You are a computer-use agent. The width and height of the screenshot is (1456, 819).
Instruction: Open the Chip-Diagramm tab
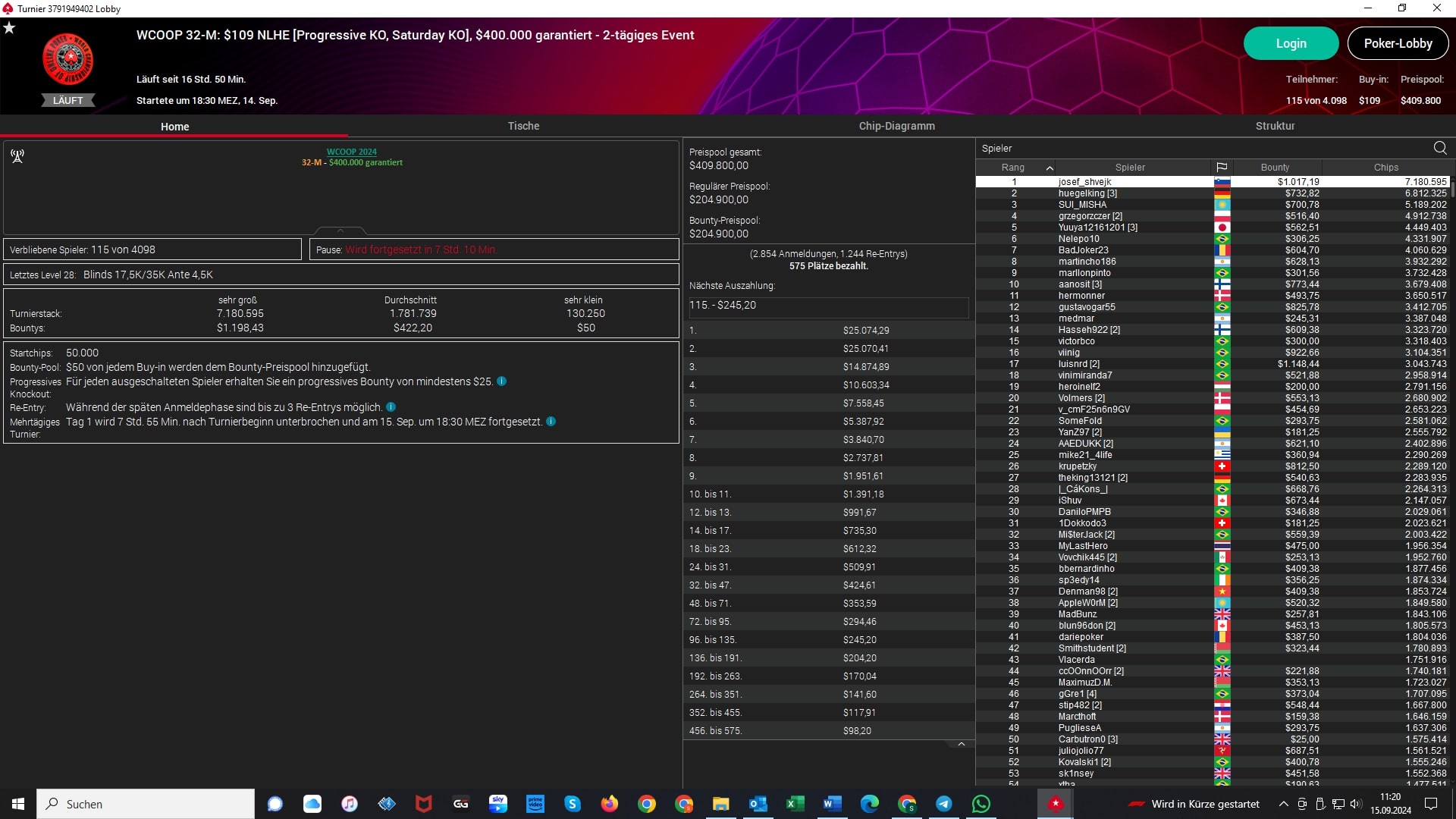(x=896, y=126)
